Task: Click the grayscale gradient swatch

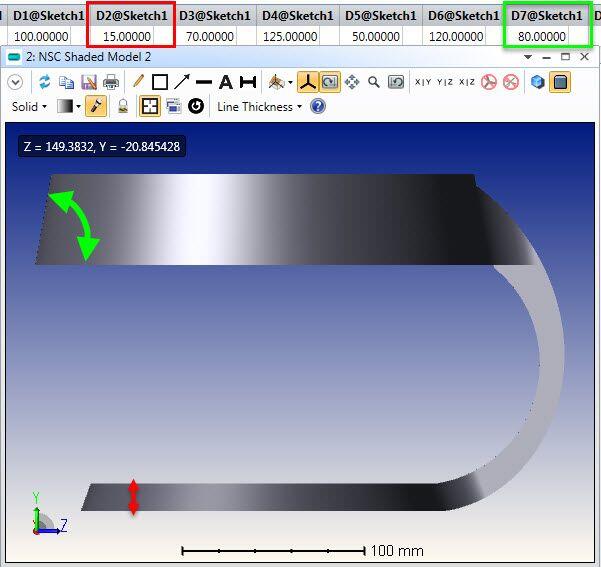Action: click(x=64, y=106)
